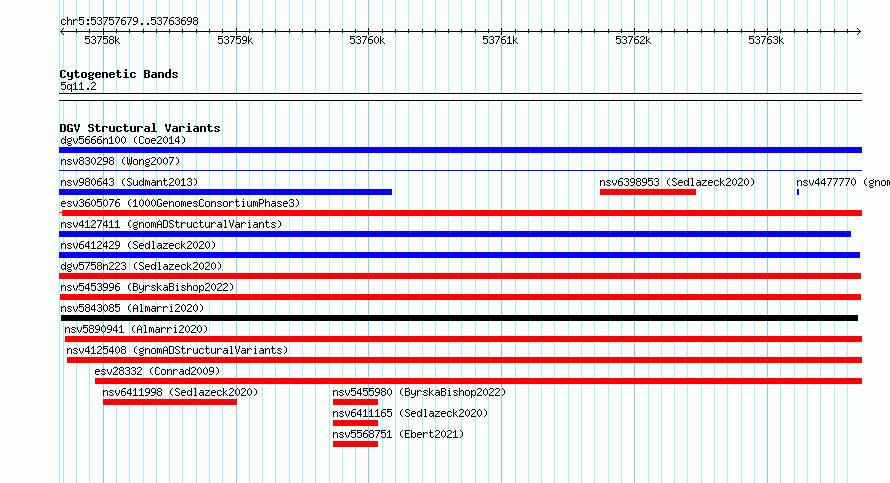Select the red nsv6411165 variant bar

pyautogui.click(x=355, y=423)
